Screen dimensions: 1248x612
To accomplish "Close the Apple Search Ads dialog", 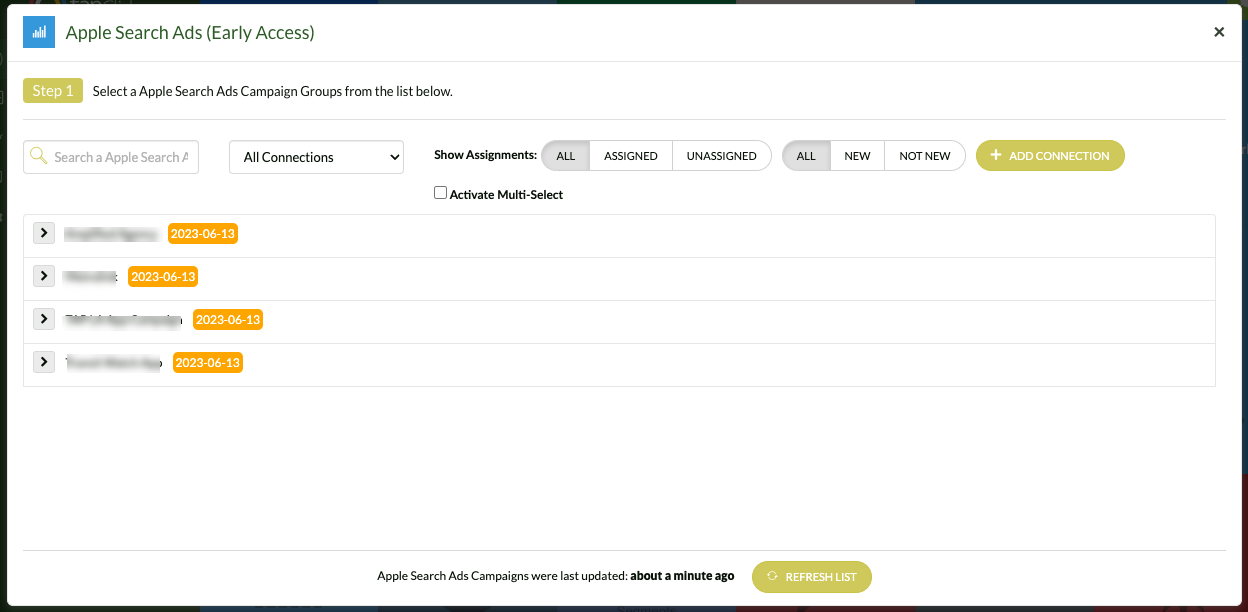I will pyautogui.click(x=1219, y=32).
